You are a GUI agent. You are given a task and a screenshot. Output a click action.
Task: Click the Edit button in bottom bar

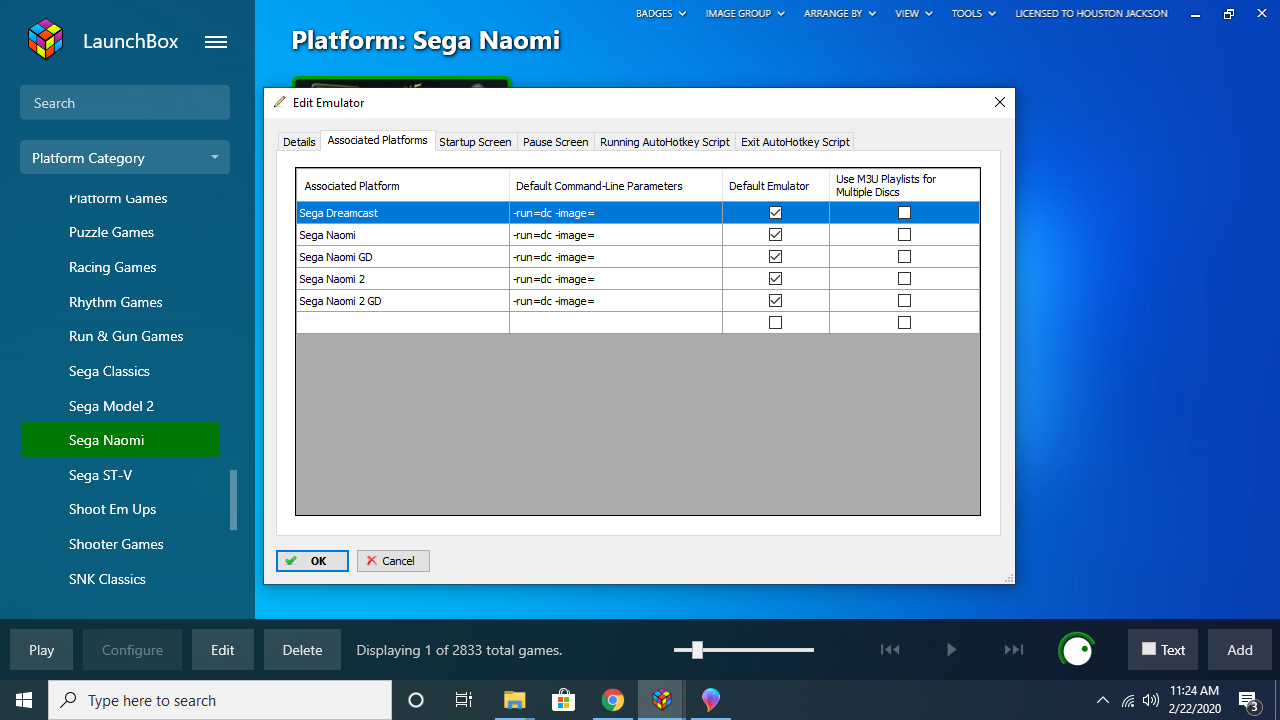click(x=223, y=650)
